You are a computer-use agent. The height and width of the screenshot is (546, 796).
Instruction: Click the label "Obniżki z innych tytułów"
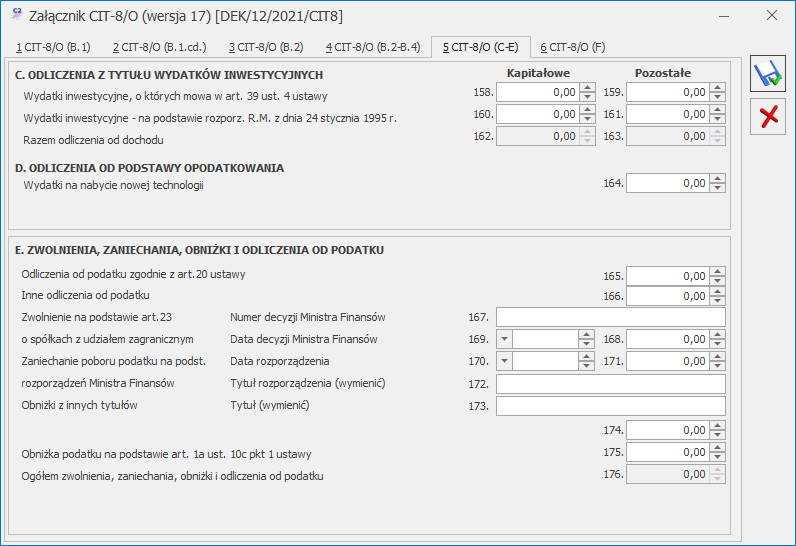coord(79,405)
